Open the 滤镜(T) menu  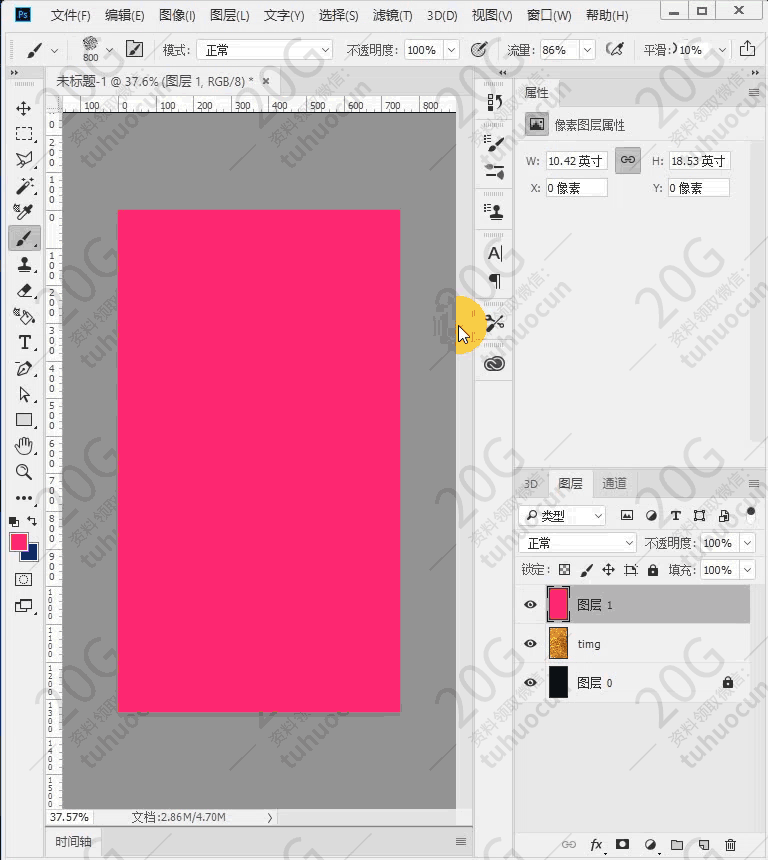[392, 15]
